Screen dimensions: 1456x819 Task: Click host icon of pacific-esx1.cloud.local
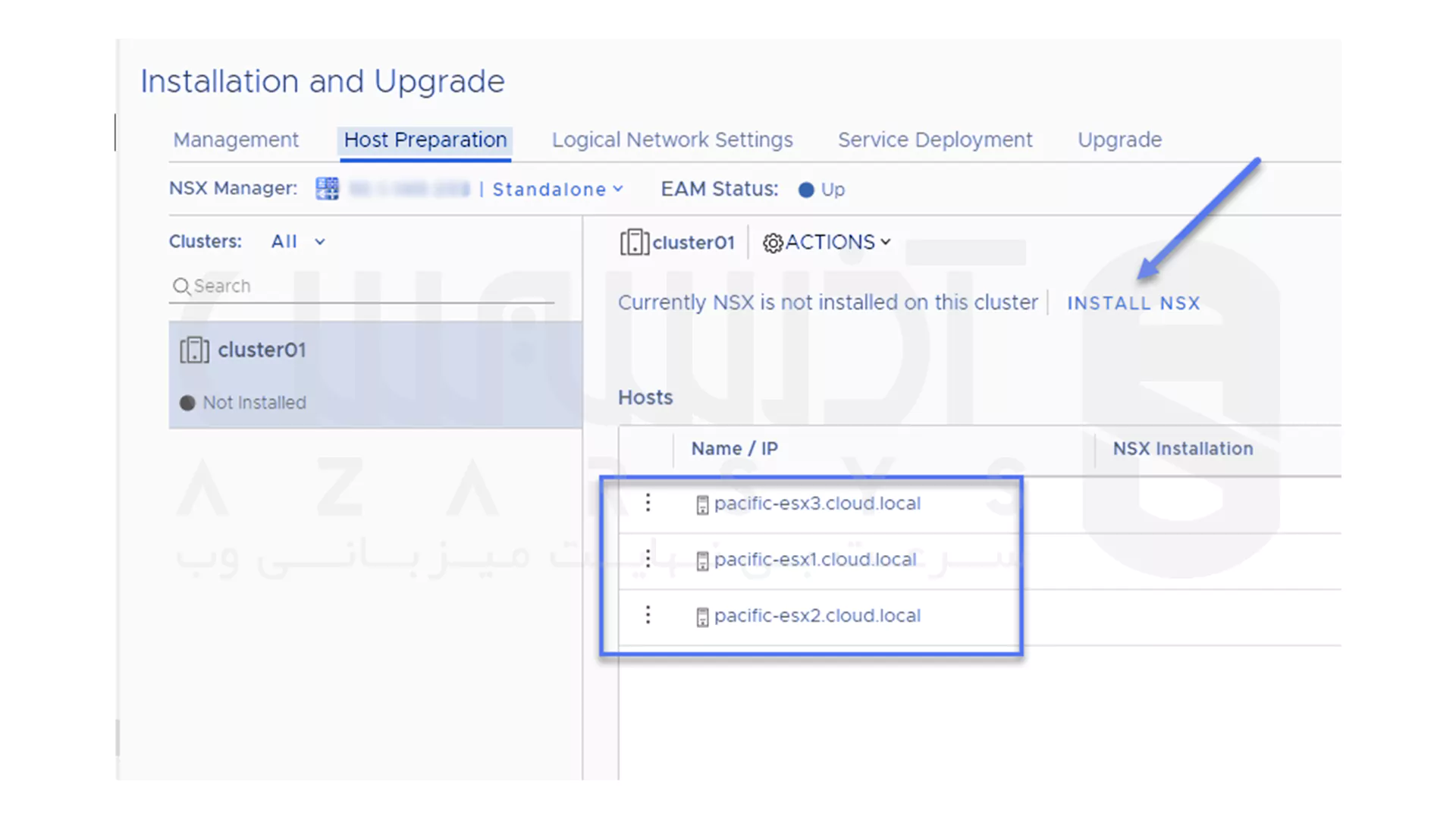(702, 561)
